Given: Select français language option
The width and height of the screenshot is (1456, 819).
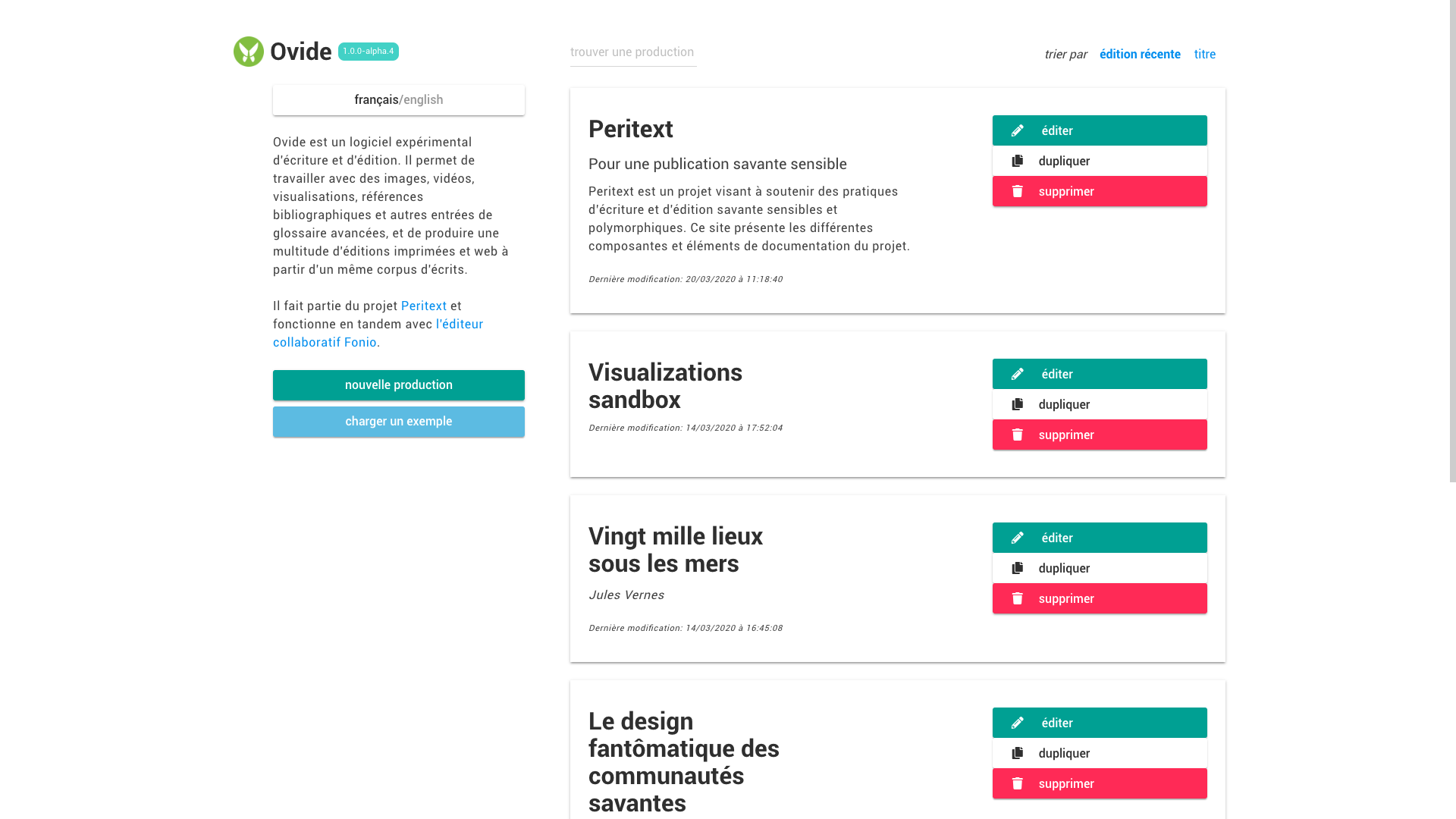Looking at the screenshot, I should 376,99.
